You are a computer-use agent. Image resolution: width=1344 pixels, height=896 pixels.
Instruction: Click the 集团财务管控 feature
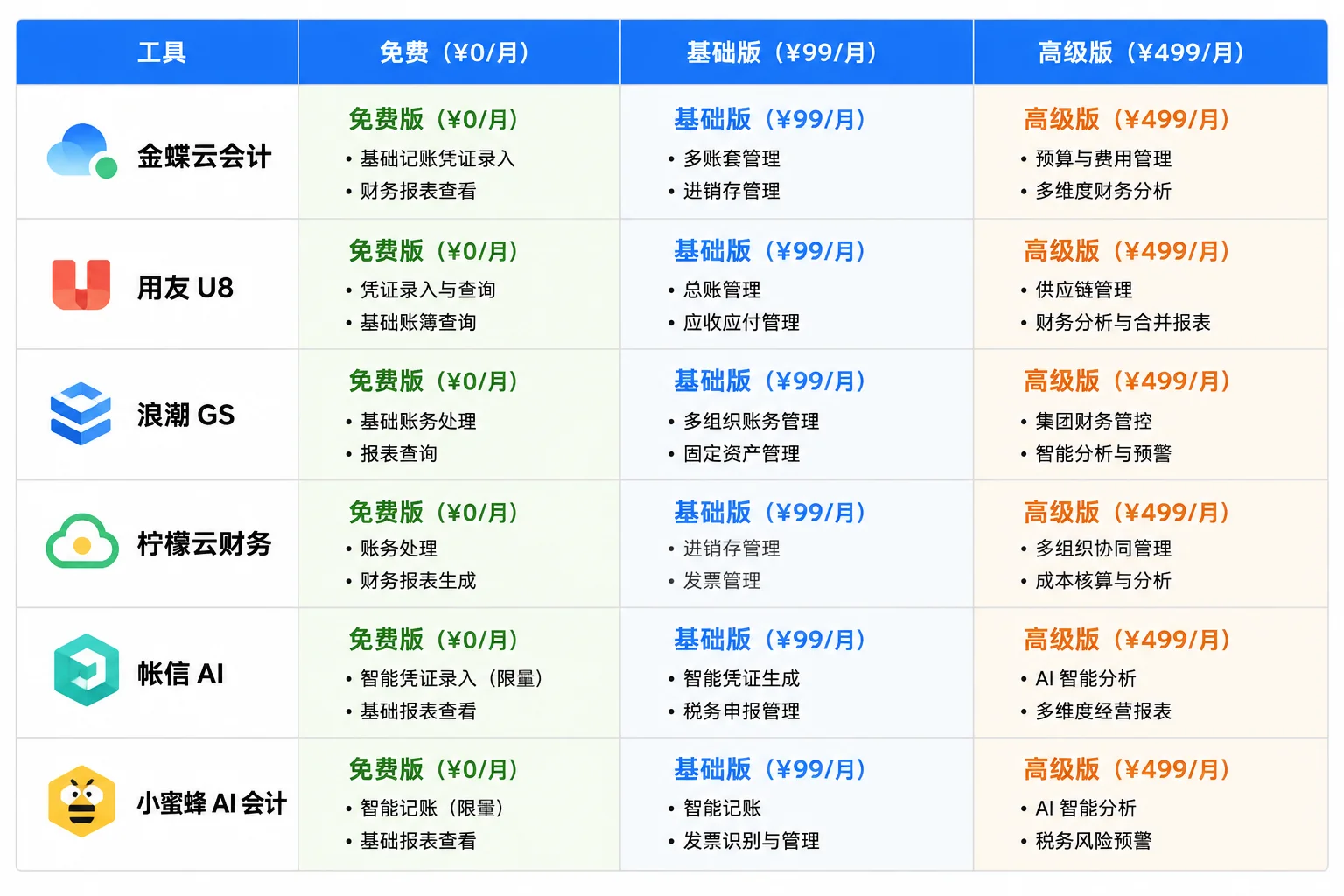coord(1094,421)
